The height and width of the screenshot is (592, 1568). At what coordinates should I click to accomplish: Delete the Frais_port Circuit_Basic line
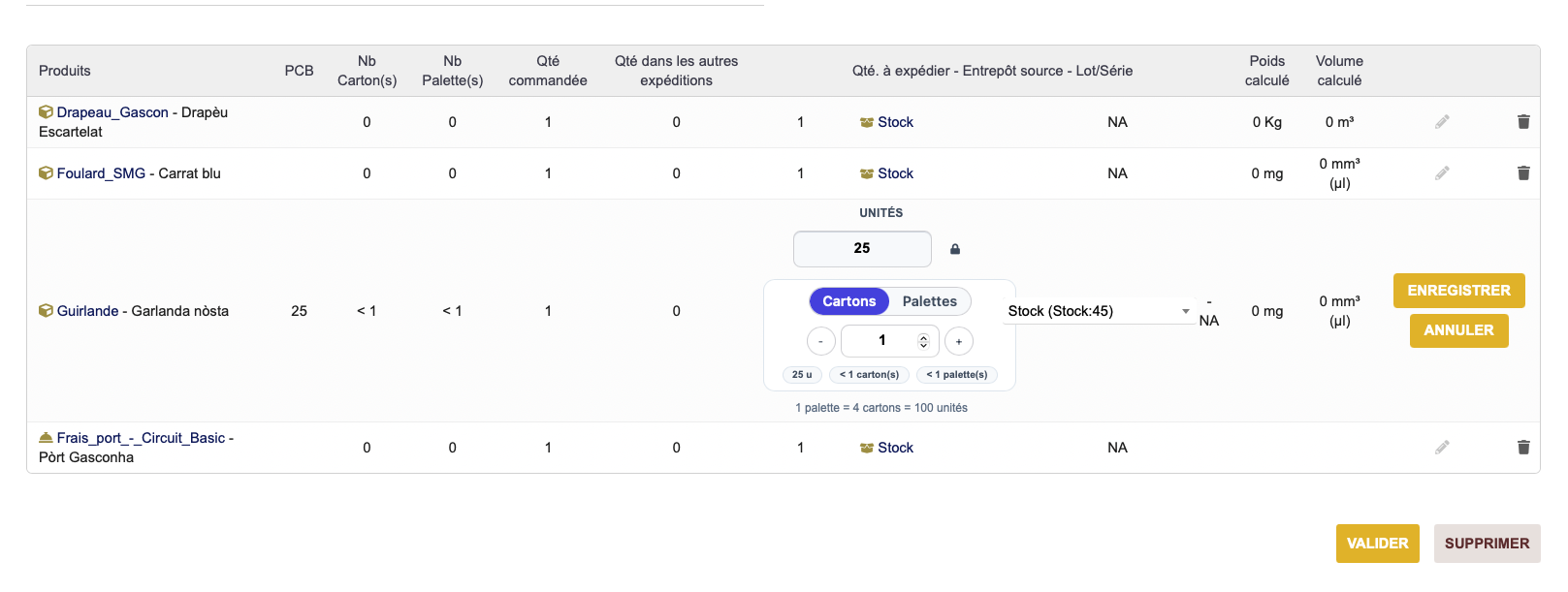tap(1523, 448)
